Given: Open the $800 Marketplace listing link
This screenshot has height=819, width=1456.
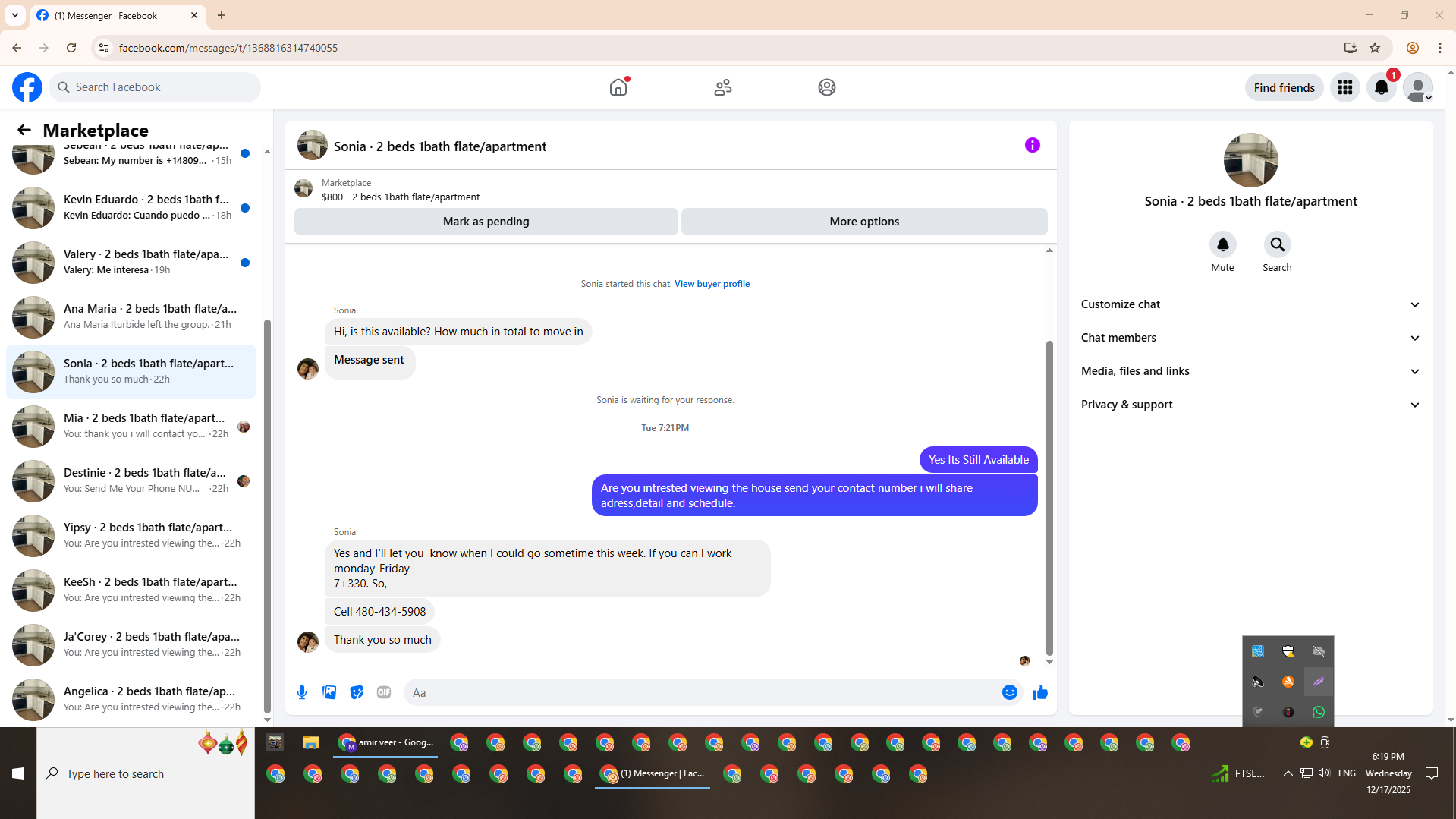Looking at the screenshot, I should point(401,197).
